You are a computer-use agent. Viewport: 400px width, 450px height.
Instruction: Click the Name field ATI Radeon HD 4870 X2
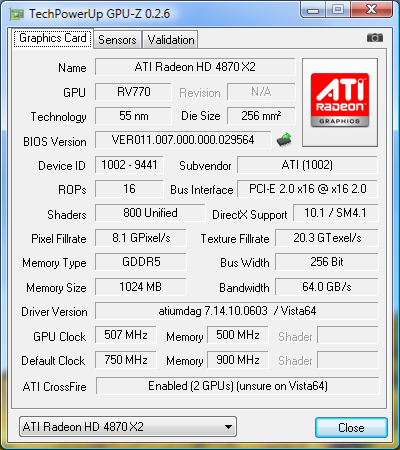(195, 67)
